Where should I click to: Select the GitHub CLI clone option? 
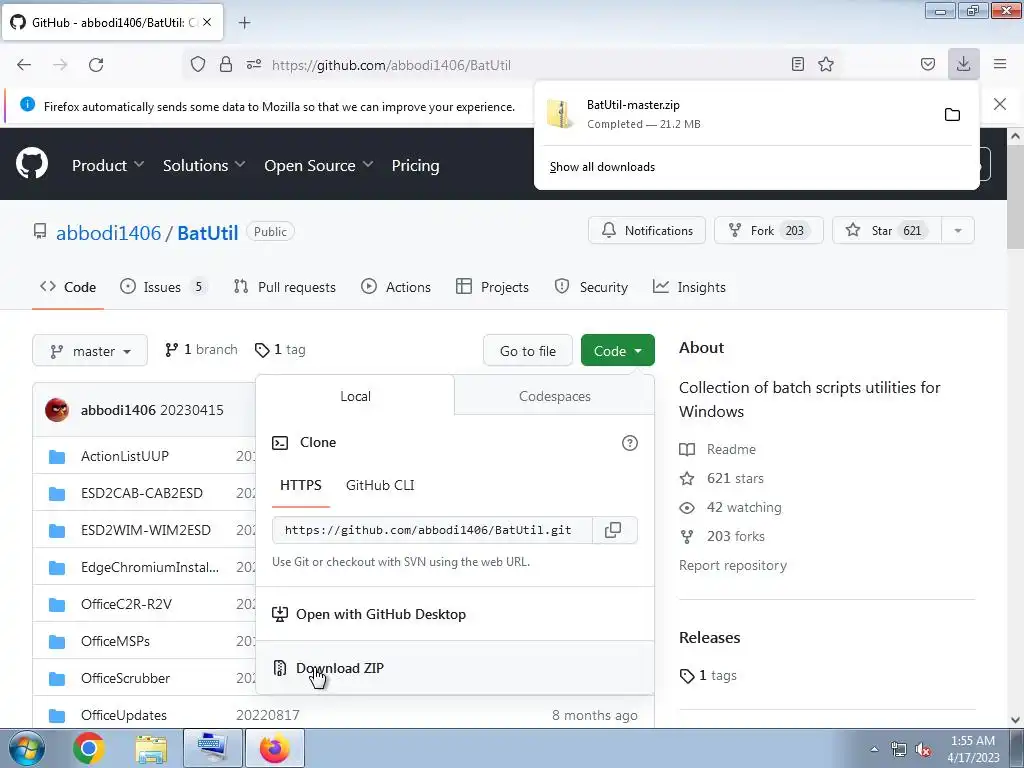click(x=380, y=485)
